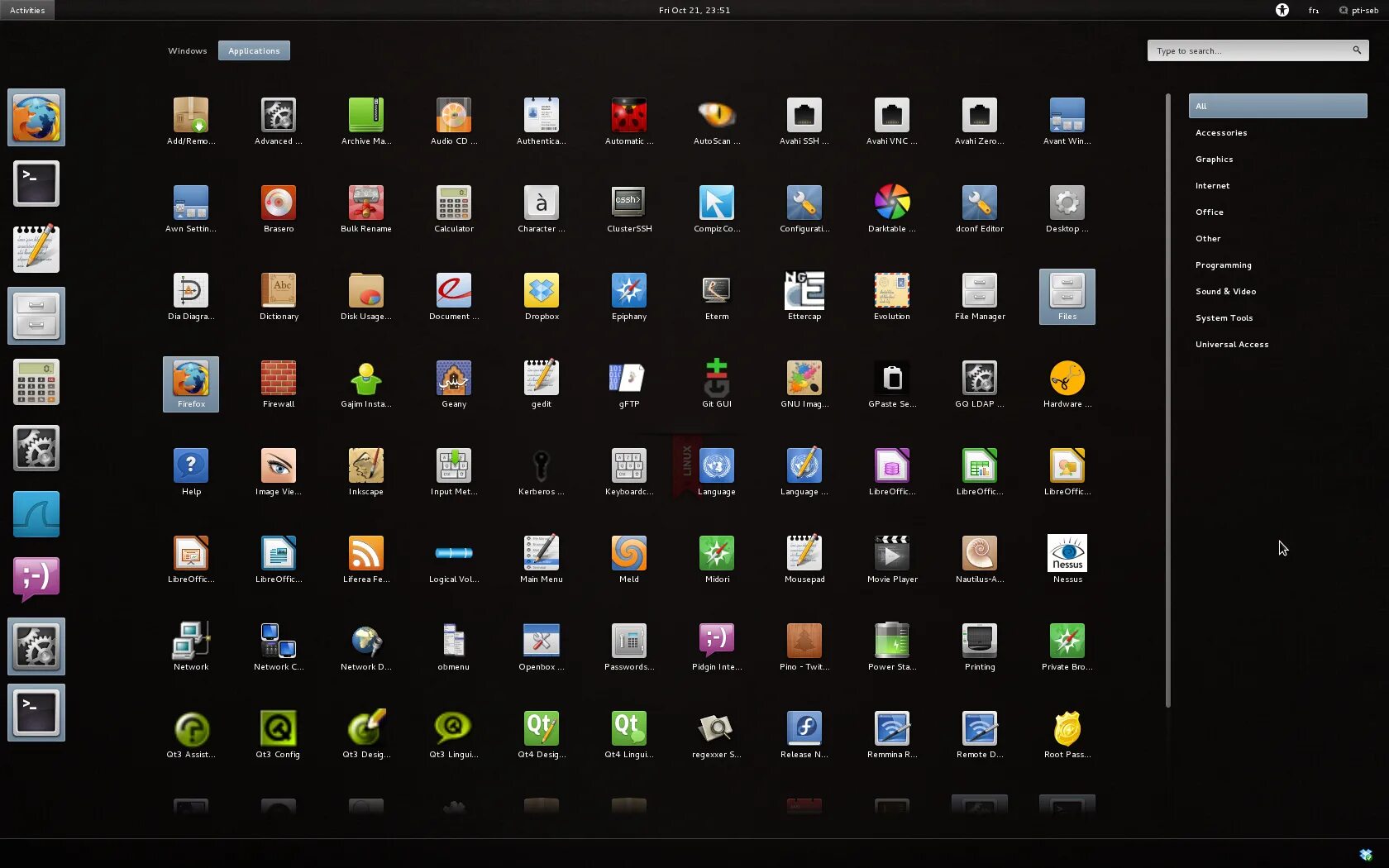
Task: Launch the Help application
Action: [x=191, y=472]
